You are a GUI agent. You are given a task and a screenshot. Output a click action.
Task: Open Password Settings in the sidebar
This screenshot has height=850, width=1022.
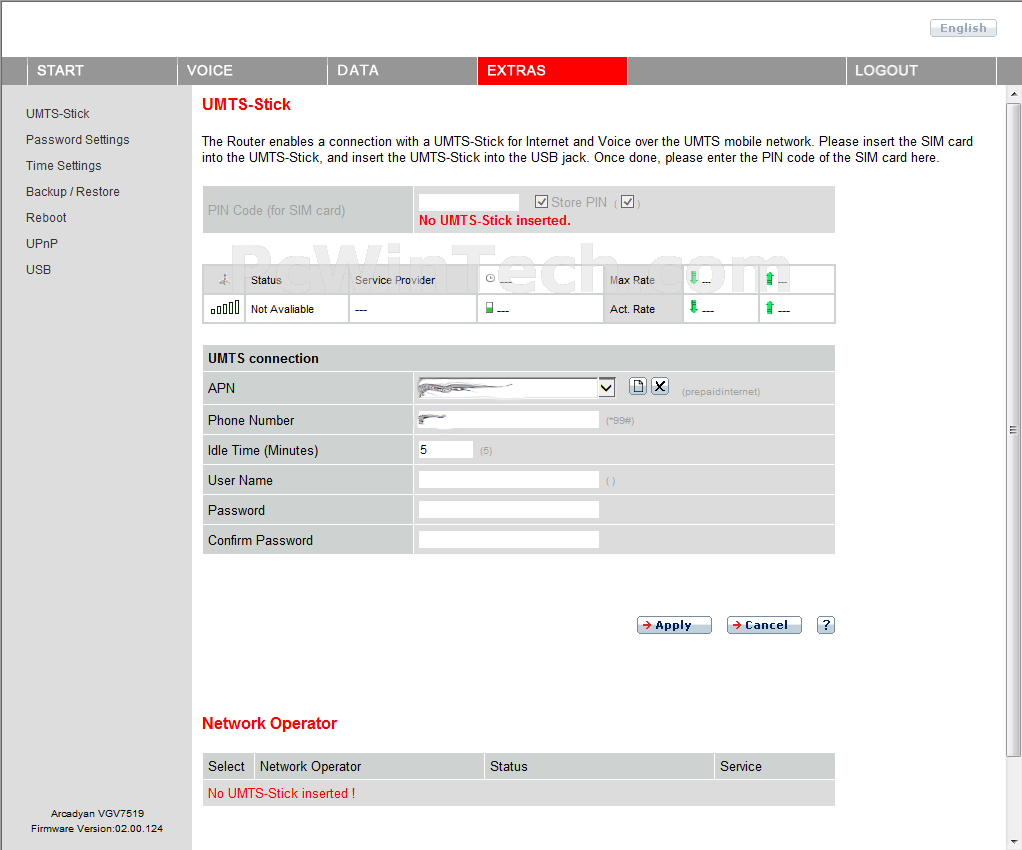click(x=78, y=139)
